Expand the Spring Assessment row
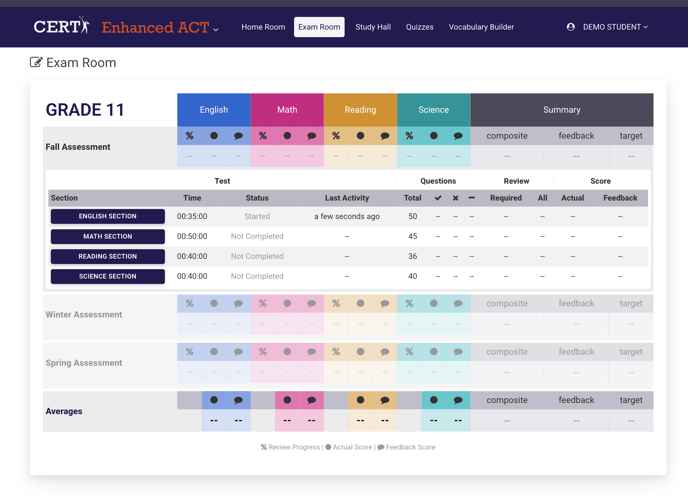The height and width of the screenshot is (496, 688). [84, 363]
